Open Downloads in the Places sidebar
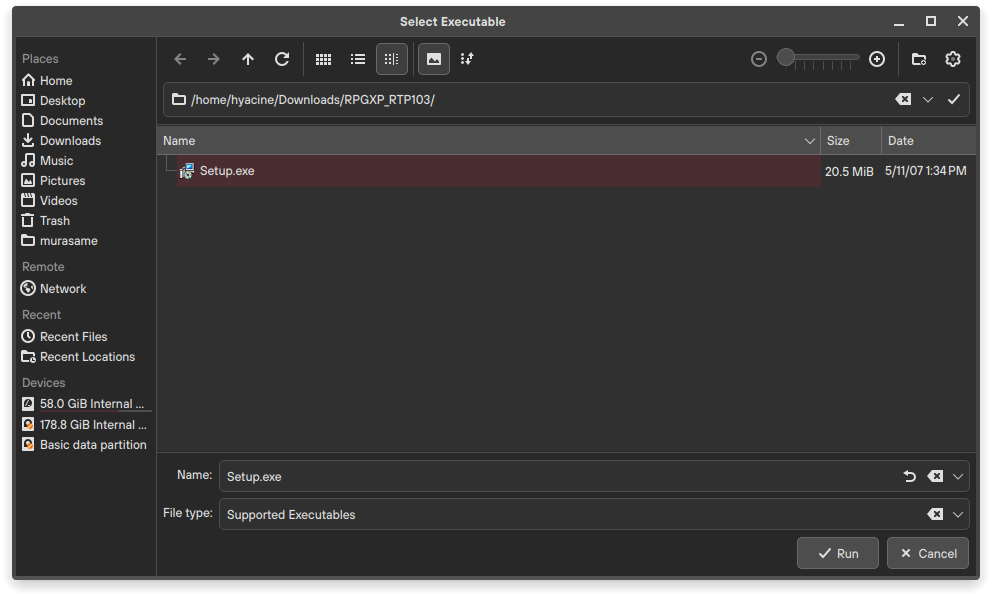 (x=70, y=141)
